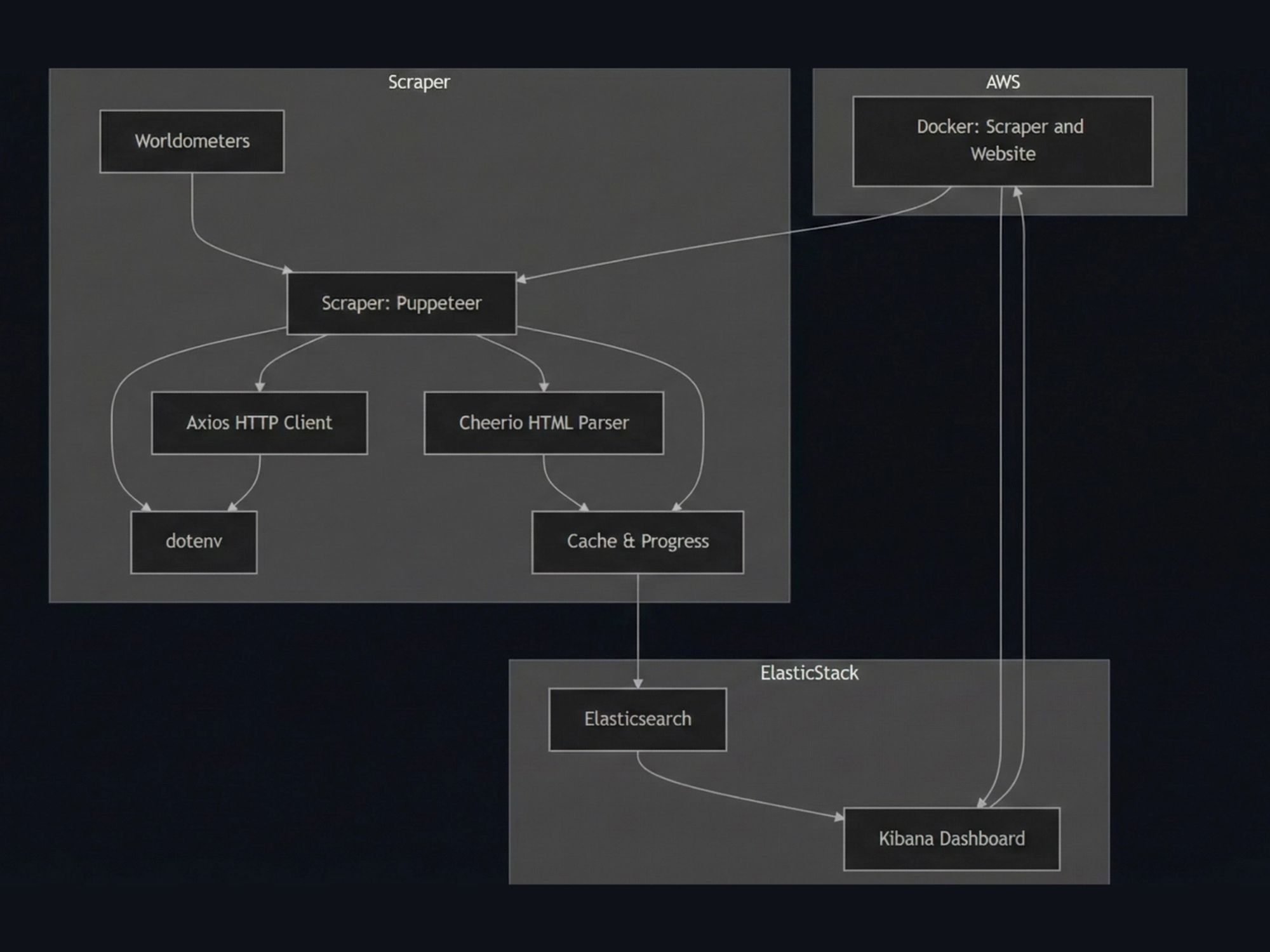The width and height of the screenshot is (1270, 952).
Task: Click the dotenv node
Action: (194, 541)
